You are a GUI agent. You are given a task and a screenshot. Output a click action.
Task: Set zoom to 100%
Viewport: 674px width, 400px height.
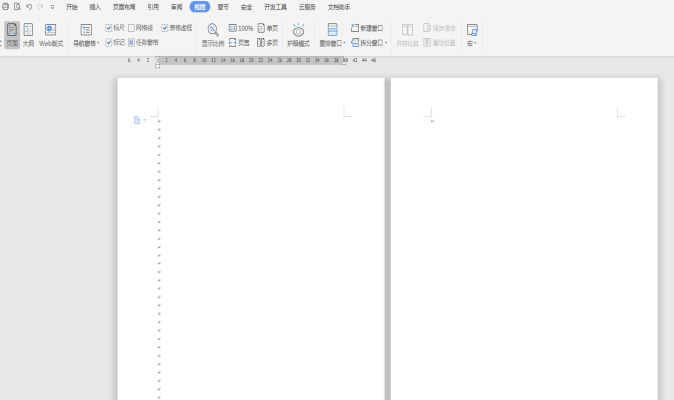point(241,28)
